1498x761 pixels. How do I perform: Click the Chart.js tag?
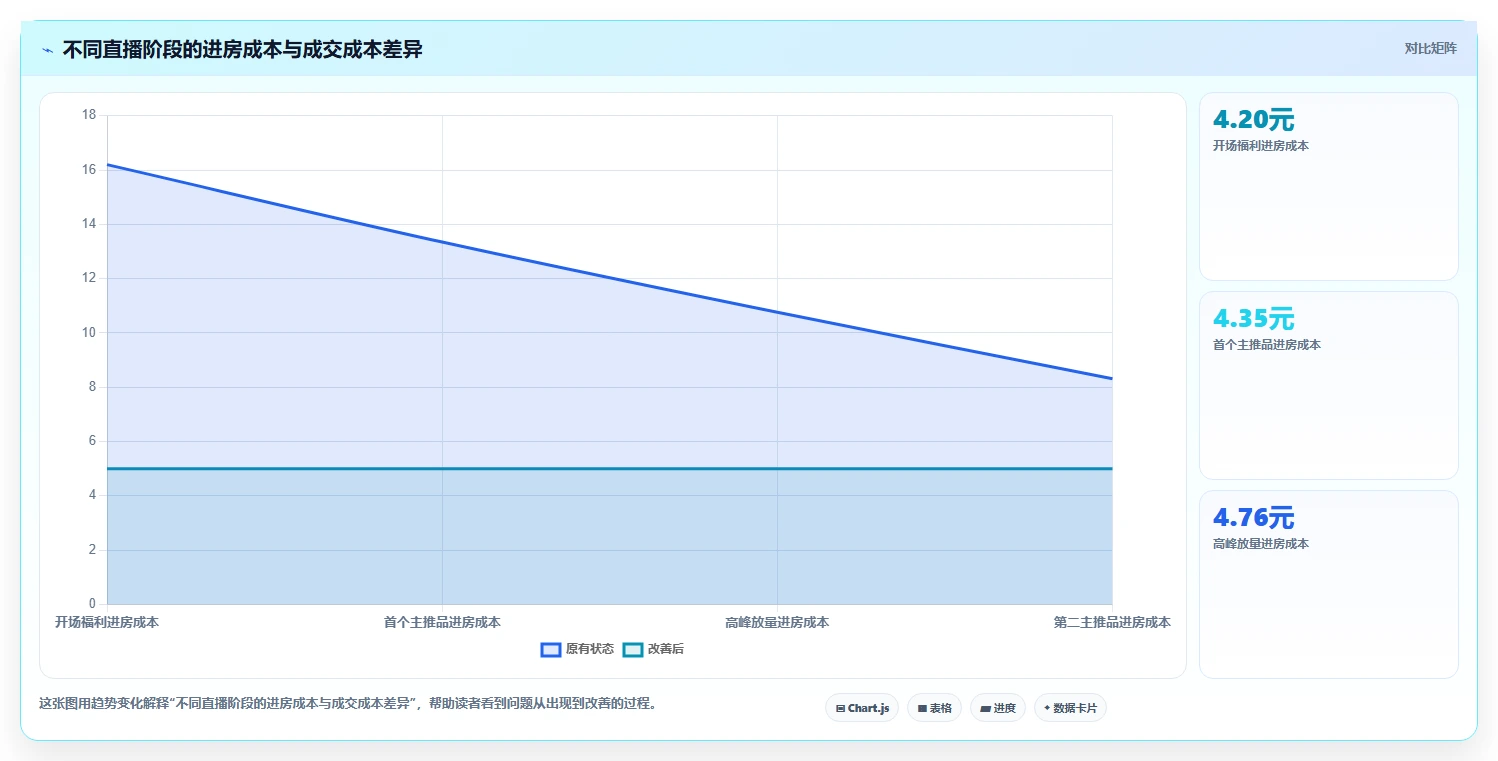pyautogui.click(x=862, y=708)
